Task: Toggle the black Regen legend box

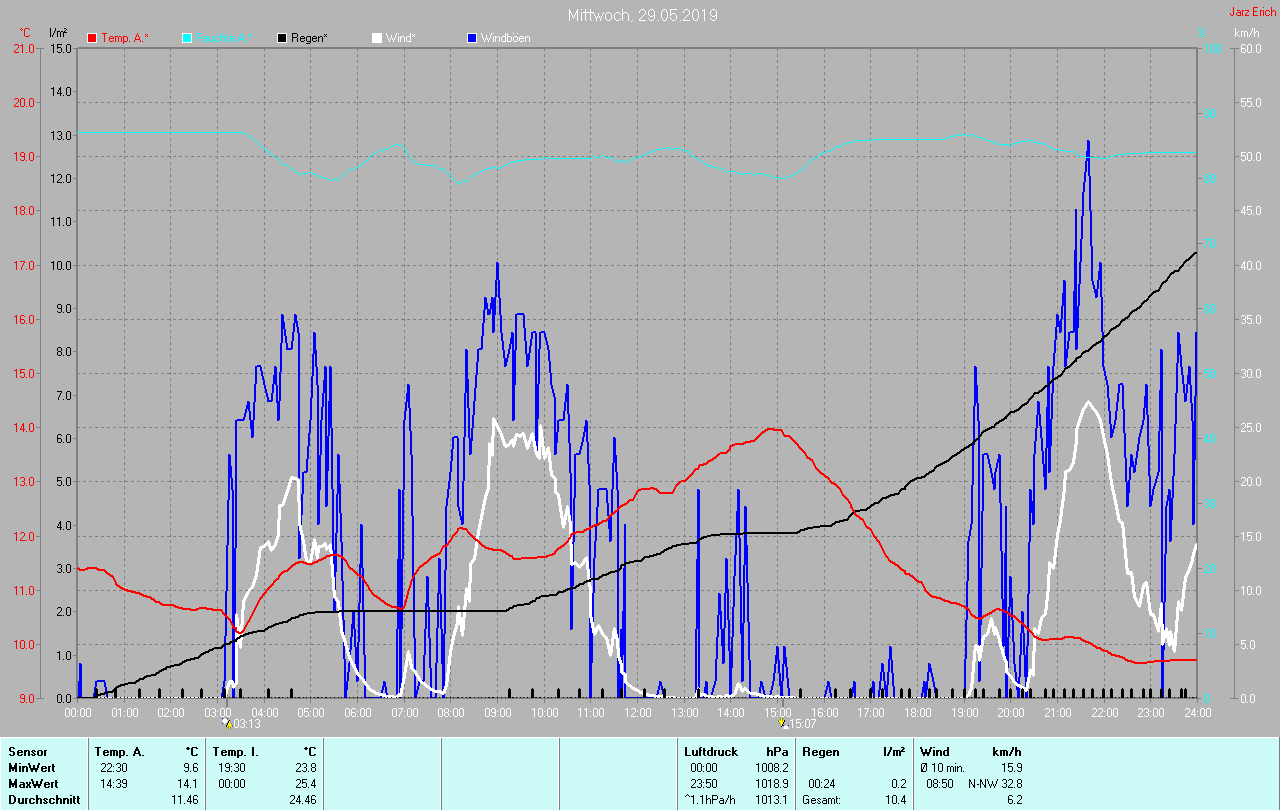Action: (x=282, y=38)
